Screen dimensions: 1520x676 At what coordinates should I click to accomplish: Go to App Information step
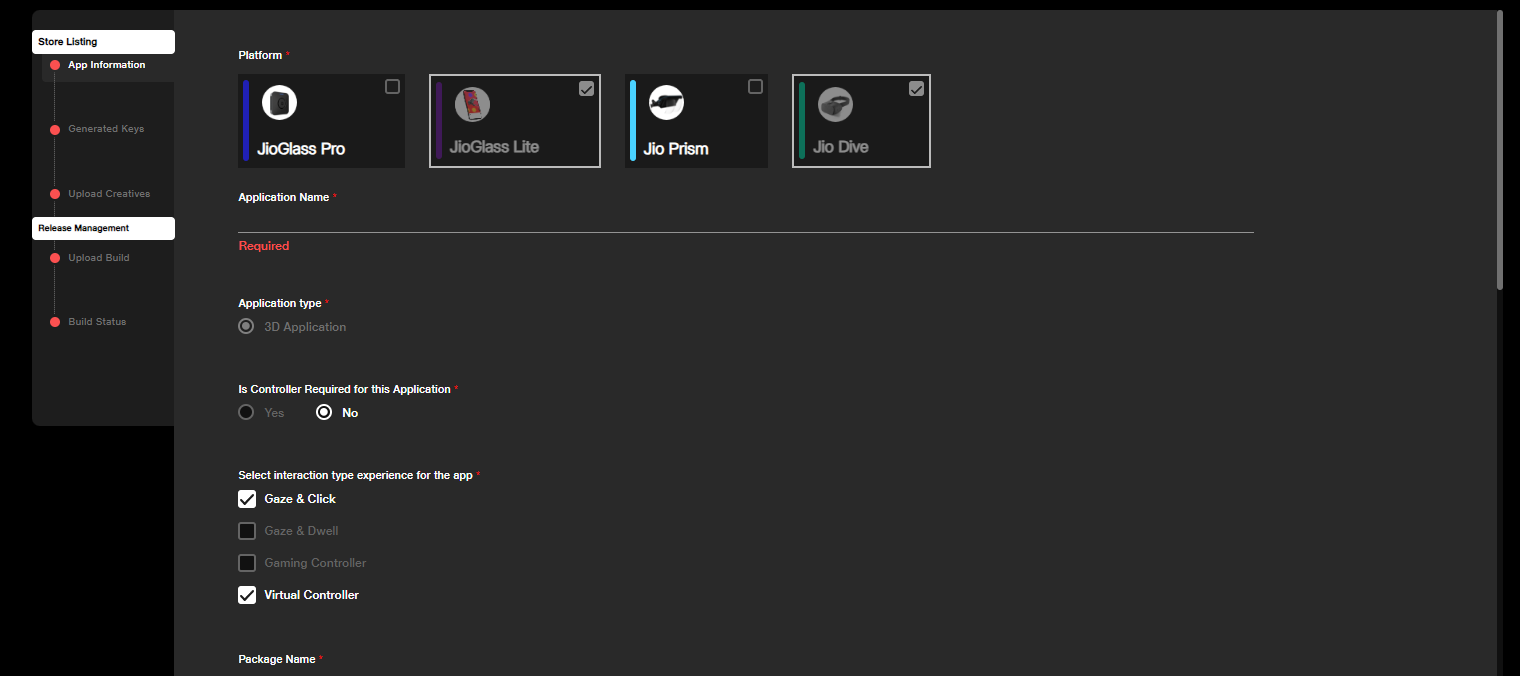[106, 65]
